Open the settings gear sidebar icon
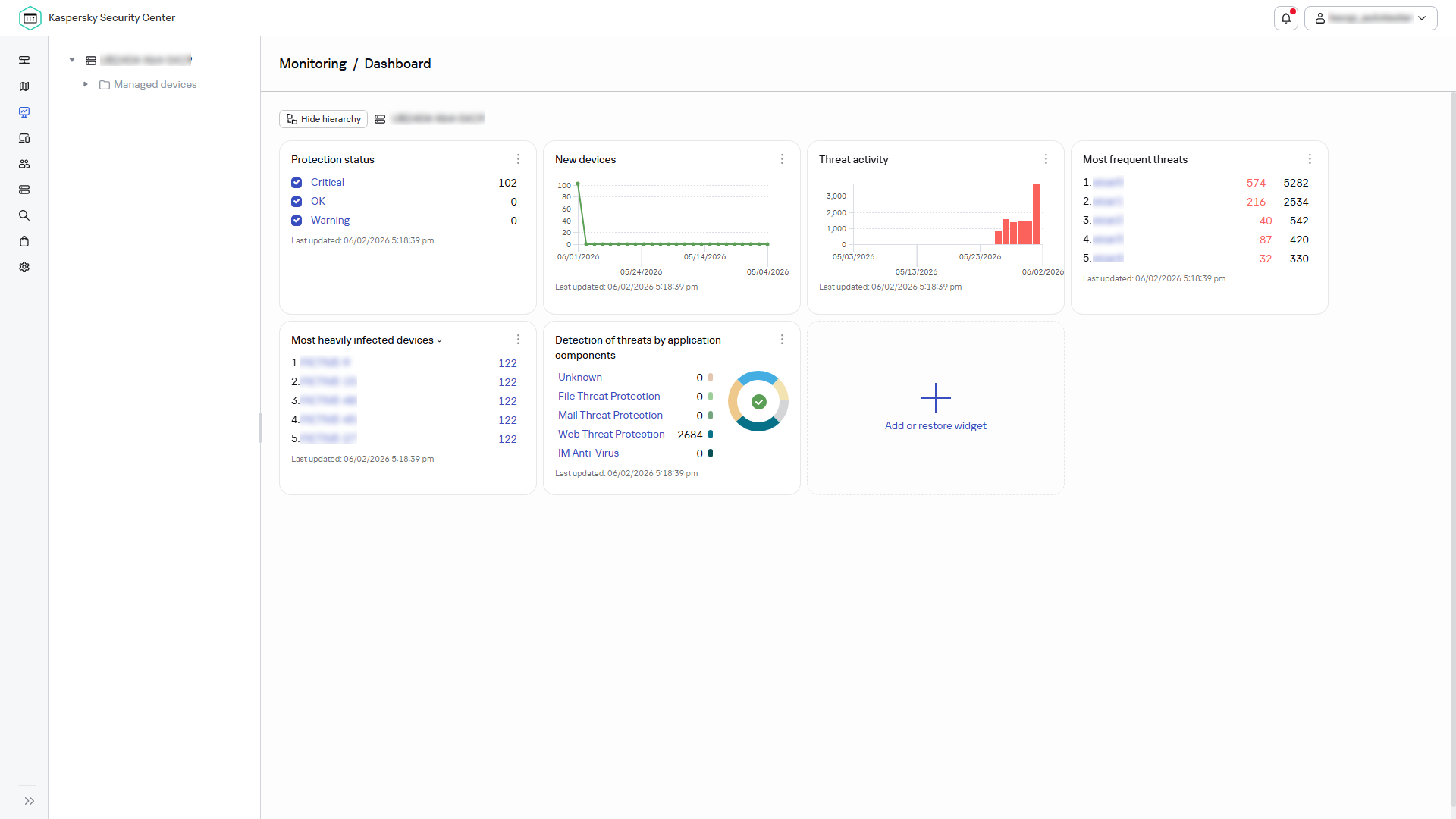 [24, 267]
